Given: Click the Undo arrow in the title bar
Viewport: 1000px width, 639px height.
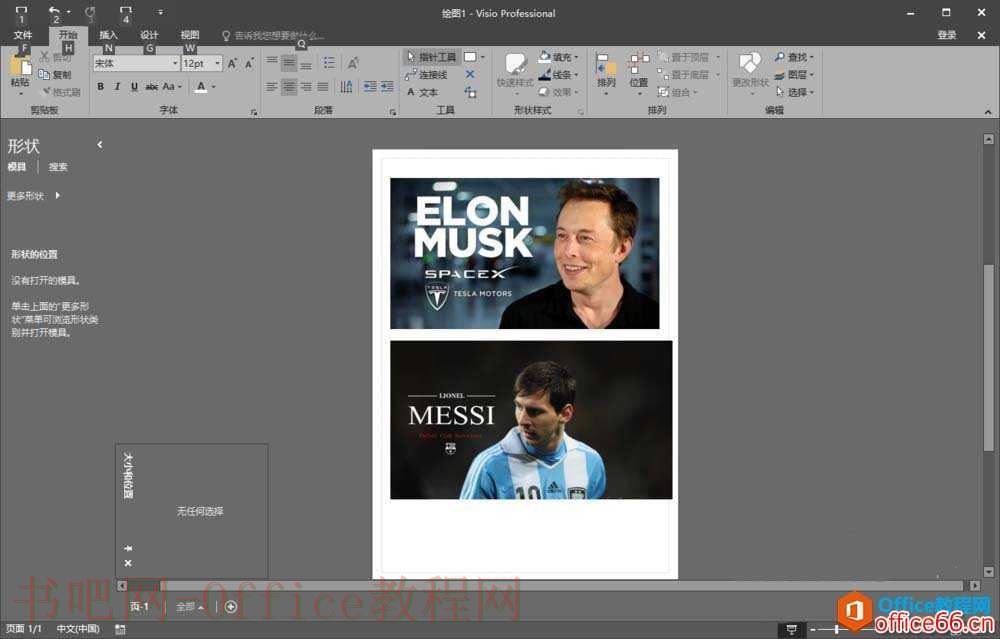Looking at the screenshot, I should pos(54,11).
